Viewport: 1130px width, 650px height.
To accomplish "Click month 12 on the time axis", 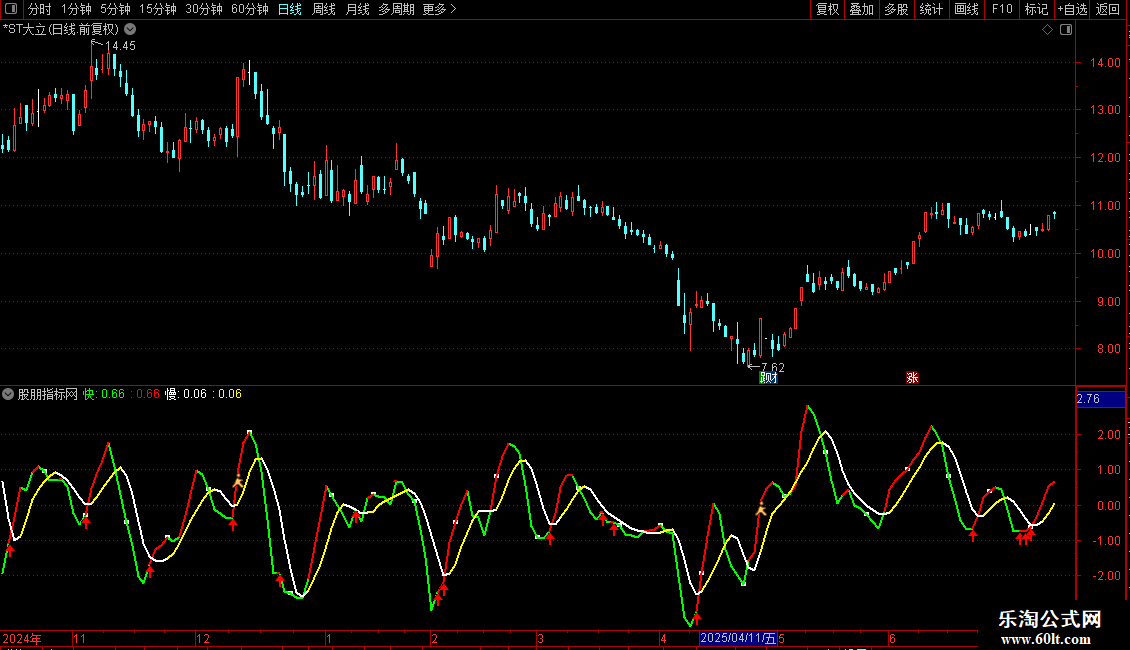I will (x=203, y=638).
